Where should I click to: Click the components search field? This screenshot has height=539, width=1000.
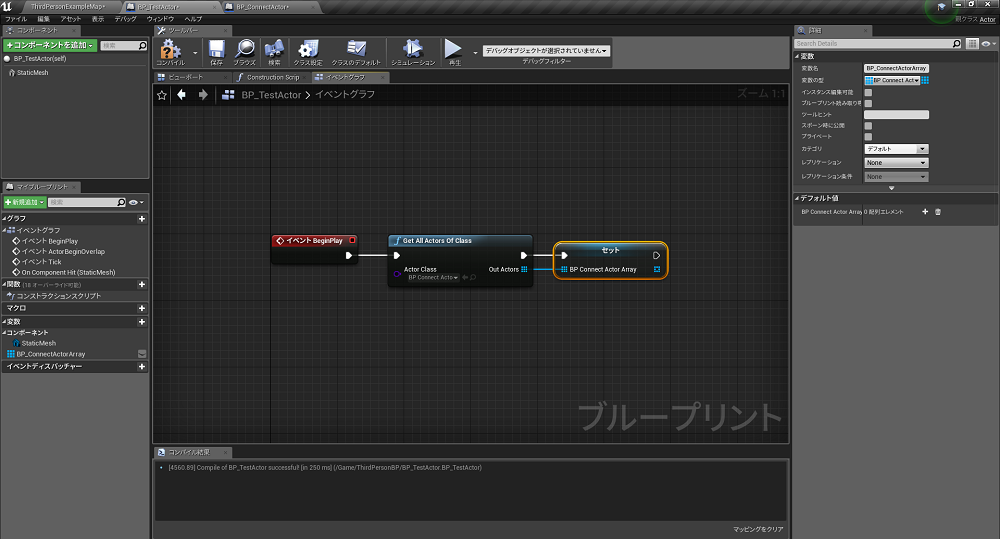click(x=124, y=45)
